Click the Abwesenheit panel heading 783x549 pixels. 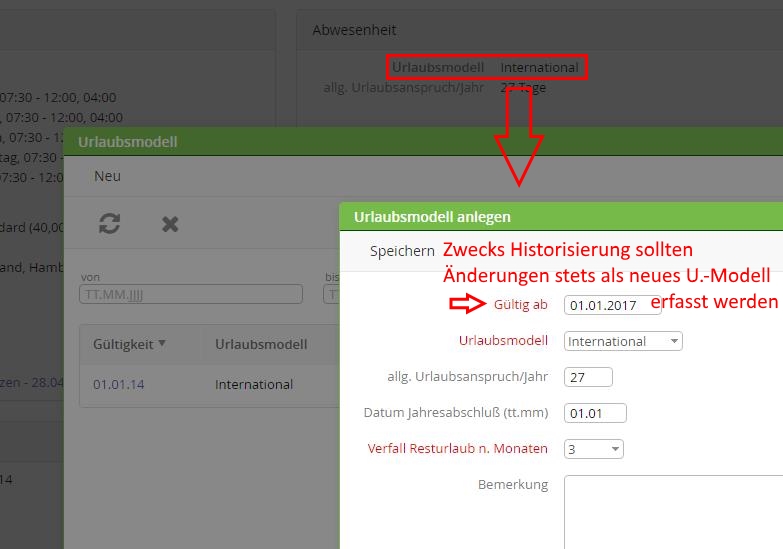(x=354, y=30)
